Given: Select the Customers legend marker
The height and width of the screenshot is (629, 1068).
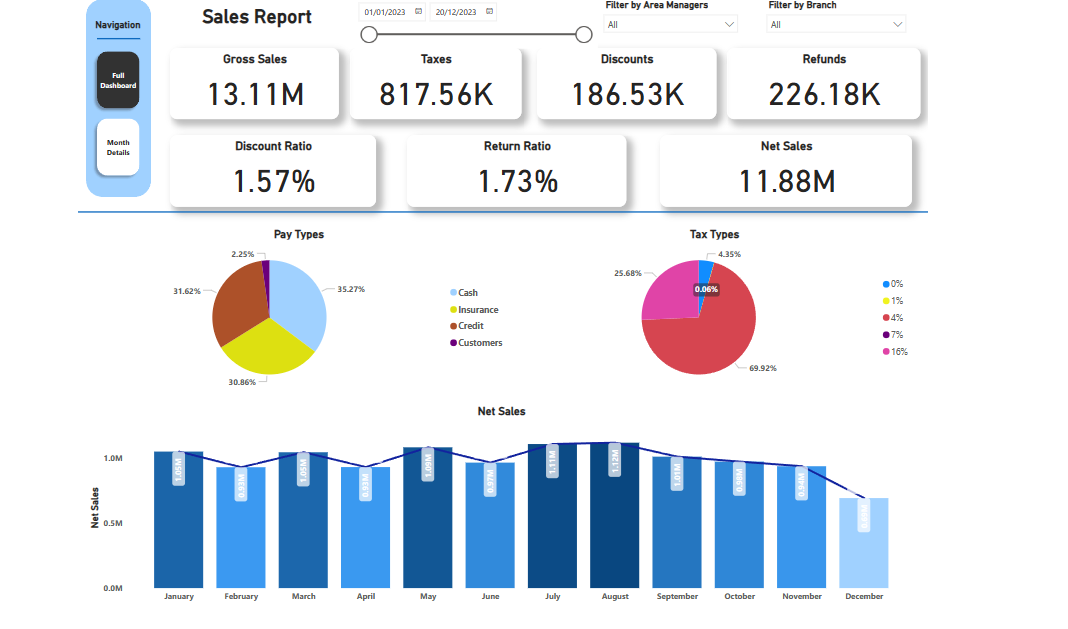Looking at the screenshot, I should point(454,343).
